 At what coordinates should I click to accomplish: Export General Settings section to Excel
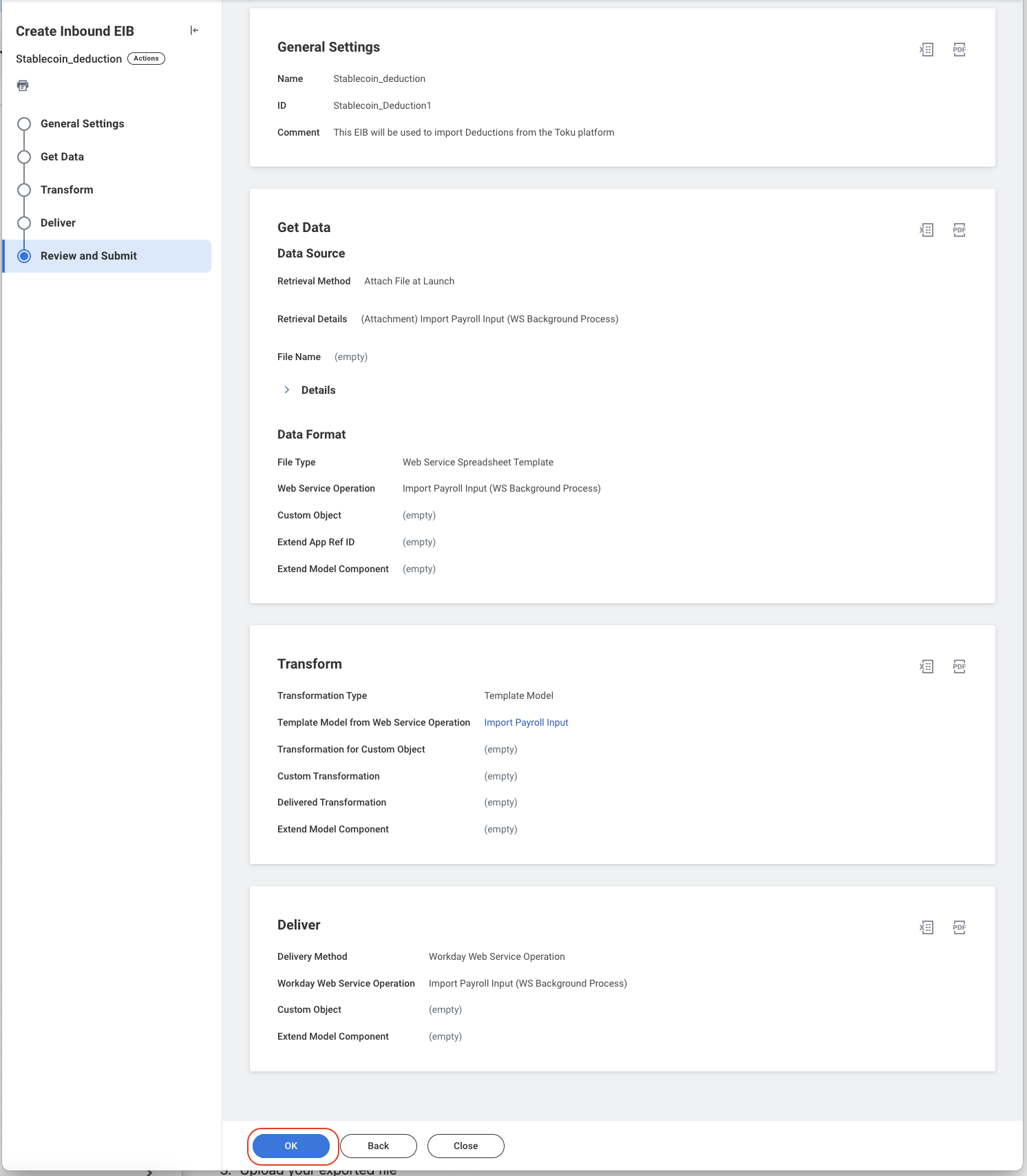click(x=927, y=50)
